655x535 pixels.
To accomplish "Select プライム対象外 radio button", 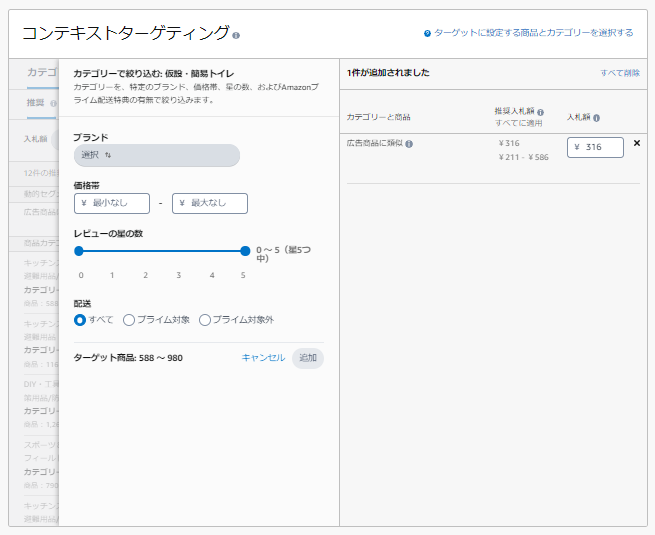I will point(205,320).
